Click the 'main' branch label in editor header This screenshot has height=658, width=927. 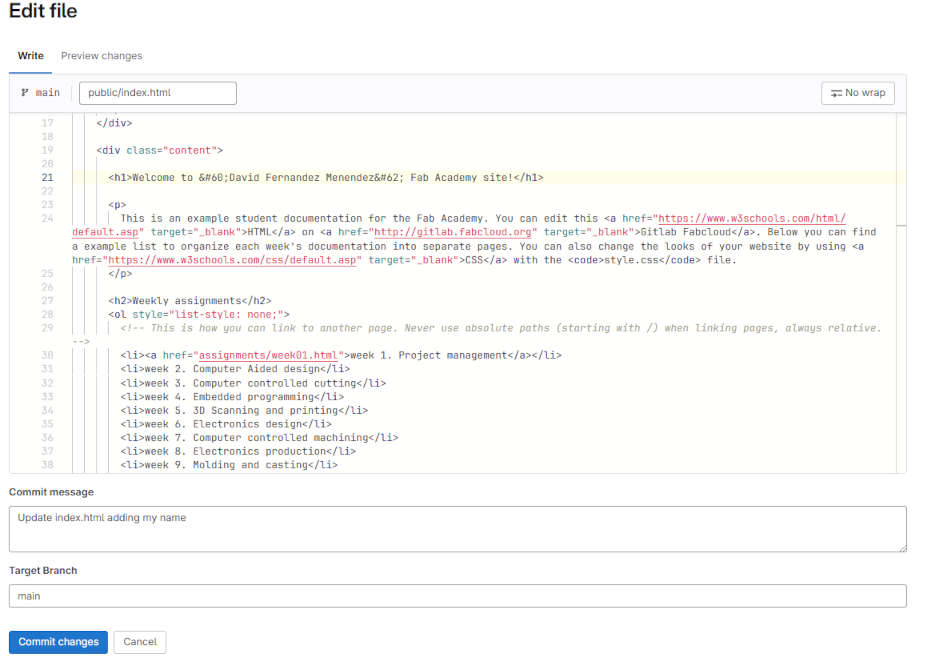[x=47, y=93]
